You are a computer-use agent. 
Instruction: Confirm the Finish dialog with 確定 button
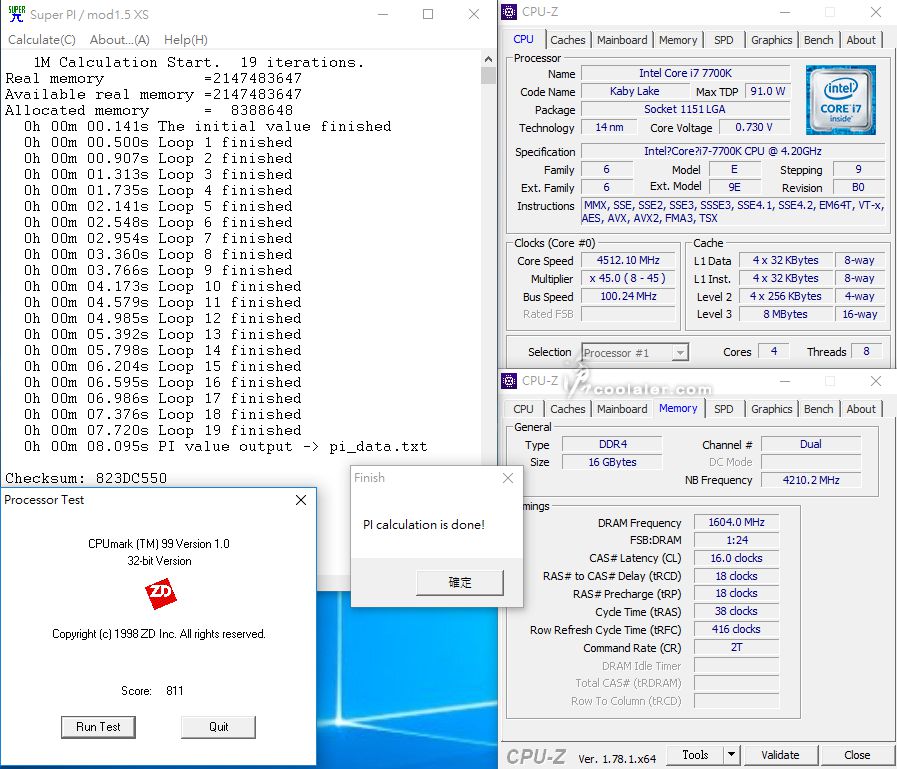(x=460, y=582)
